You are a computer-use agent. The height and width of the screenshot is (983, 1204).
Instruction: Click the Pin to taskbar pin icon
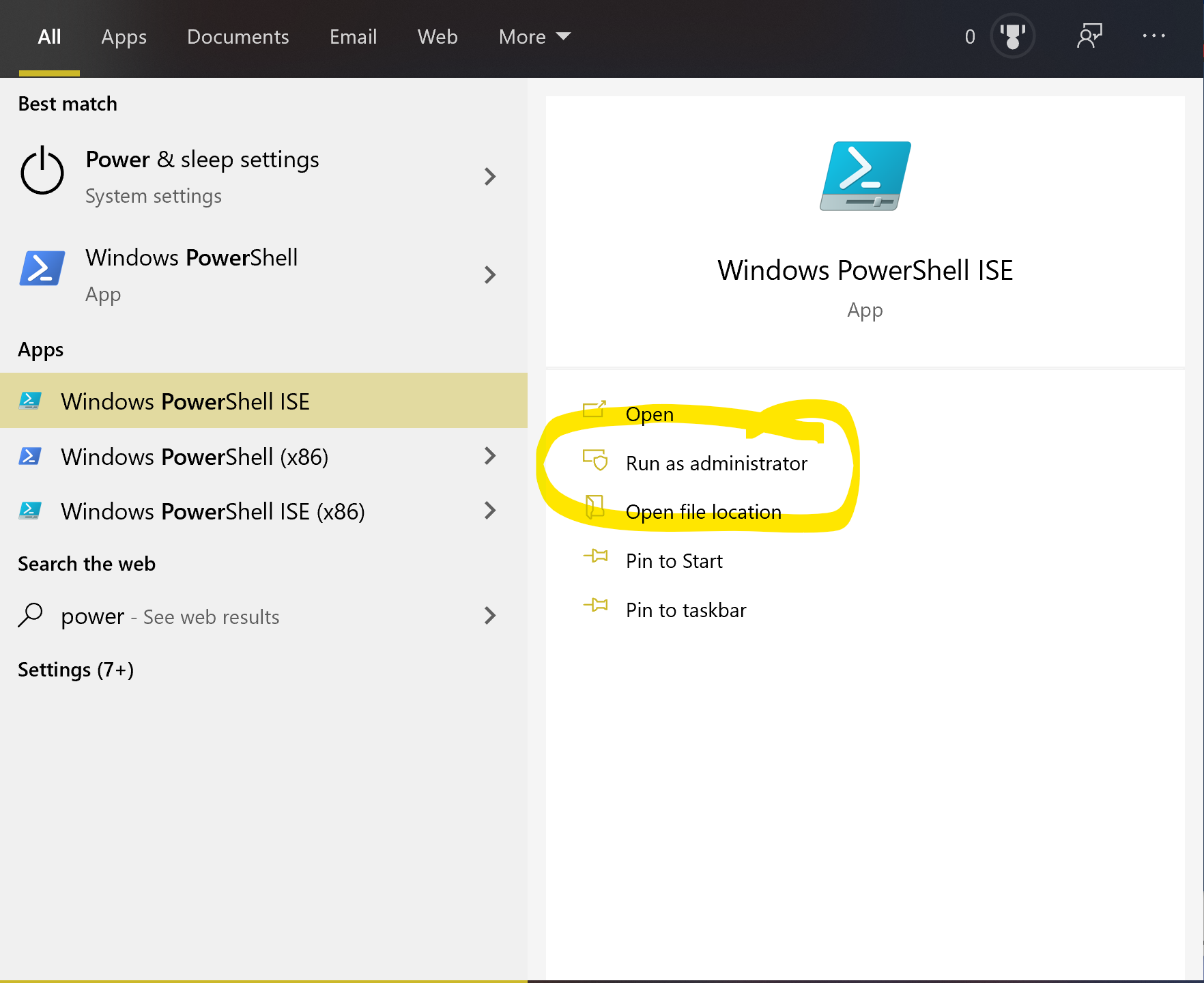596,605
